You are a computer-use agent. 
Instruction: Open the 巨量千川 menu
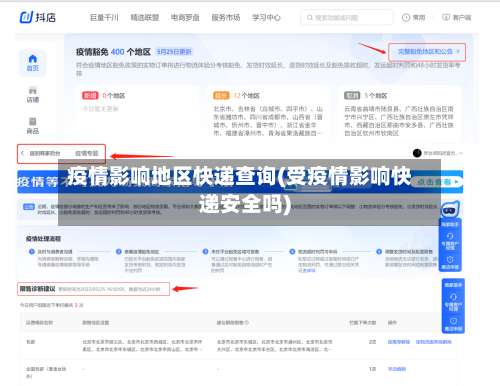click(x=104, y=17)
